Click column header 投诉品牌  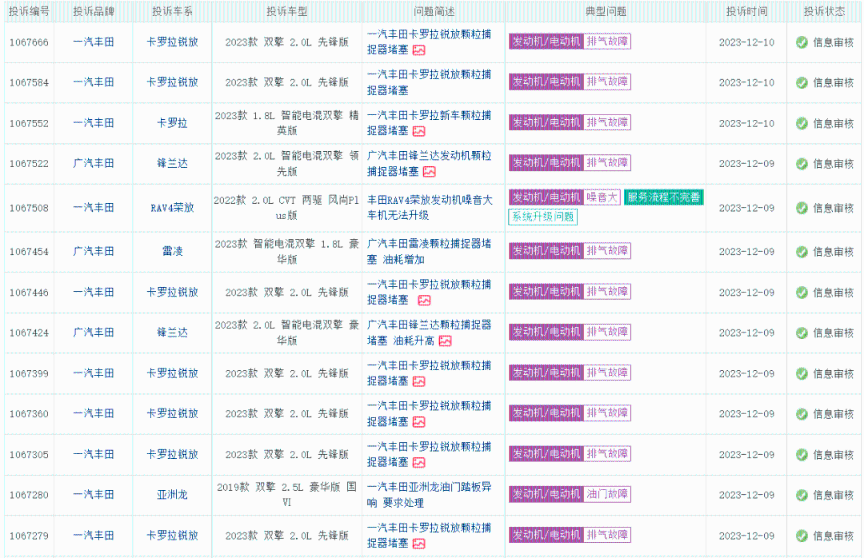(94, 11)
